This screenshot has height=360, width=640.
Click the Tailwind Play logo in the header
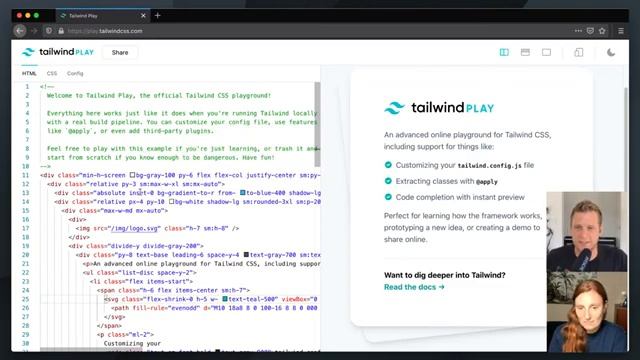pos(58,52)
